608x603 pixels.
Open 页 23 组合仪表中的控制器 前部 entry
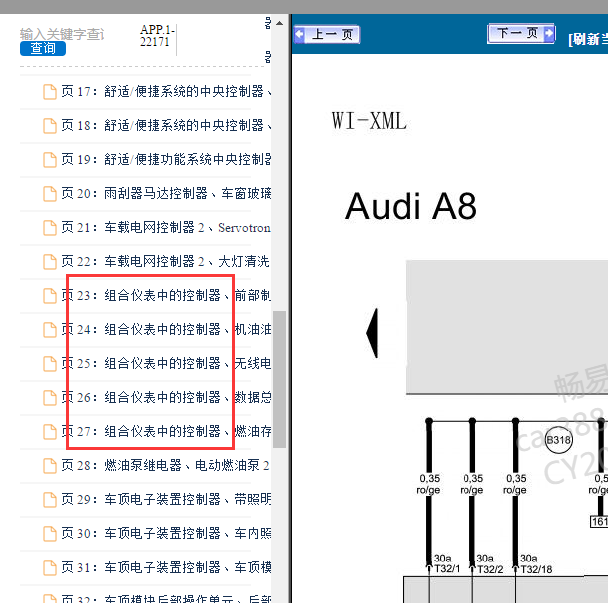coord(166,295)
